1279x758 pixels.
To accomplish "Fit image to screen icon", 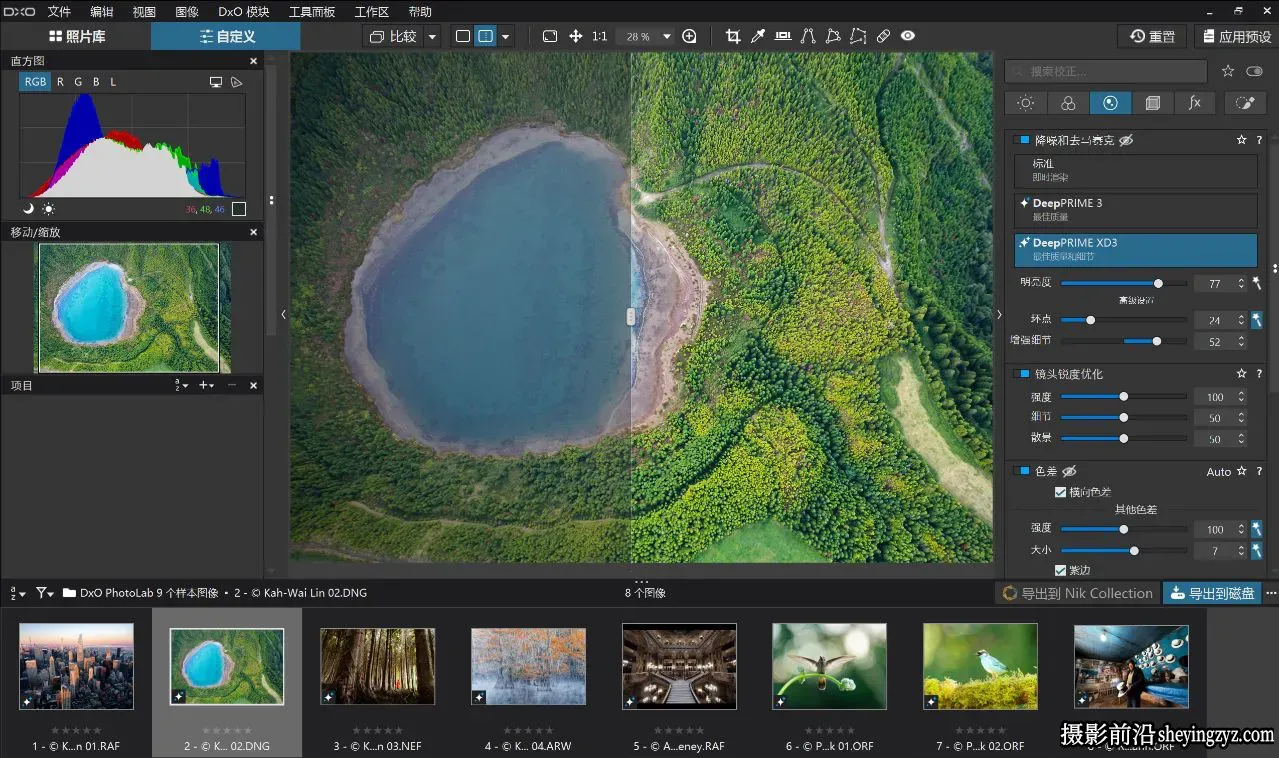I will (x=550, y=36).
